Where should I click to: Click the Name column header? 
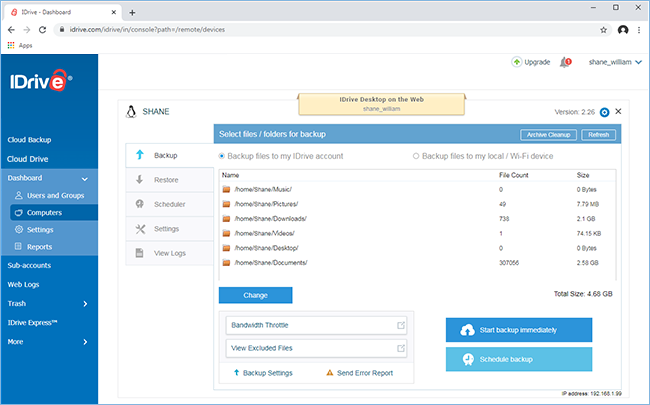(230, 175)
